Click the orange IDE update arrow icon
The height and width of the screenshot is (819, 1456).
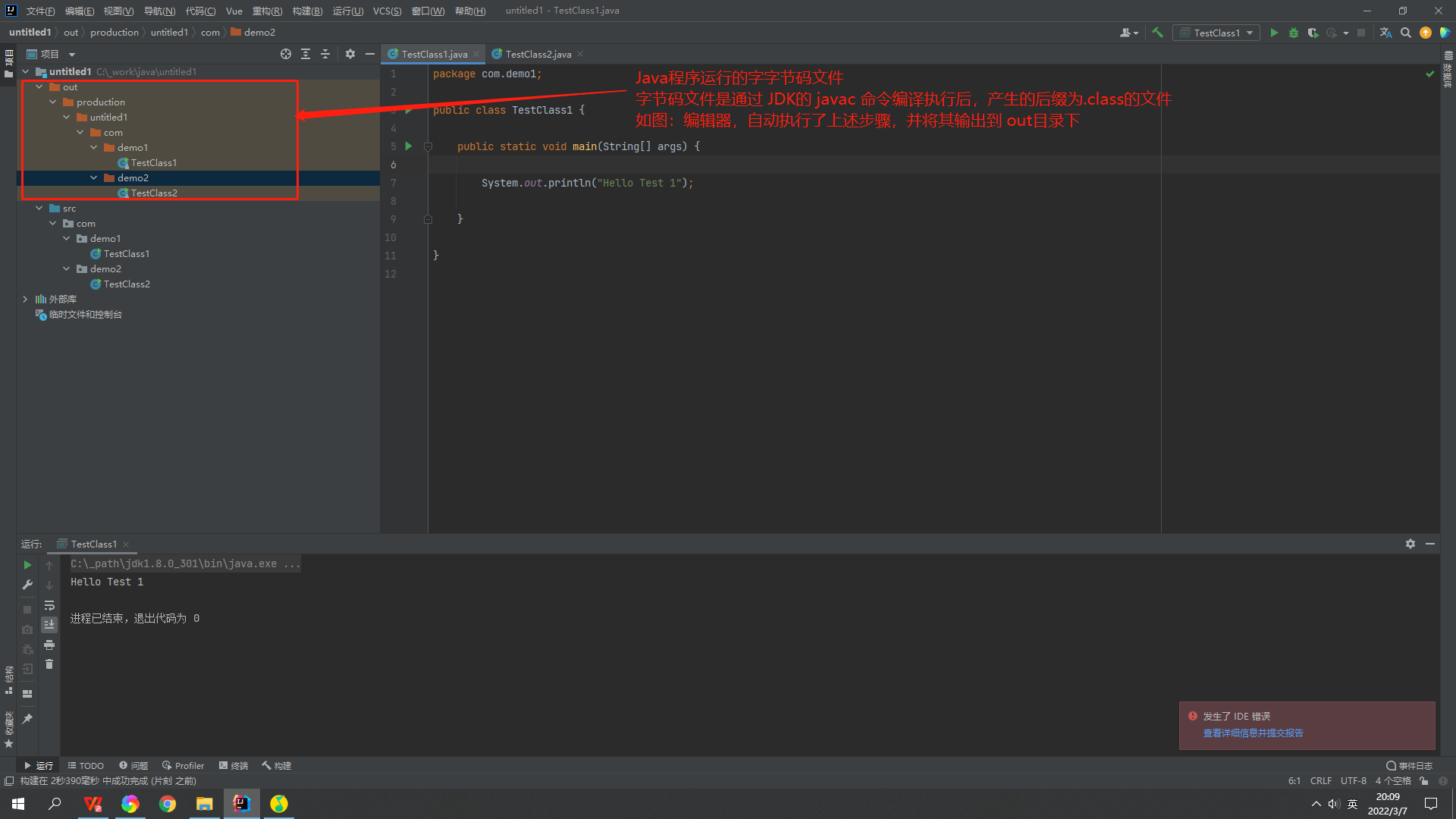[x=1426, y=33]
